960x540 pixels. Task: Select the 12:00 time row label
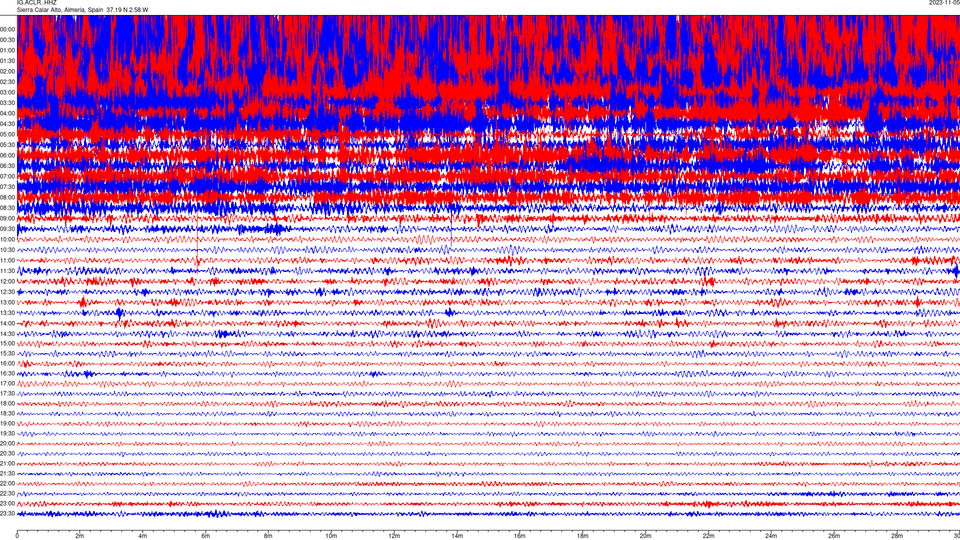pyautogui.click(x=7, y=281)
